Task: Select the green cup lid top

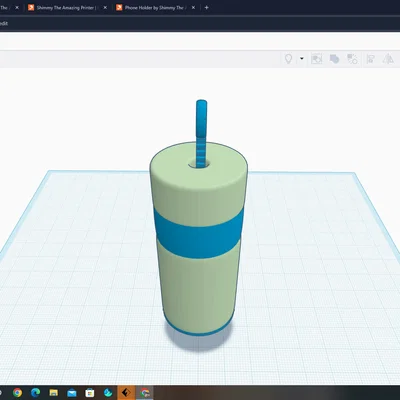Action: [x=199, y=167]
